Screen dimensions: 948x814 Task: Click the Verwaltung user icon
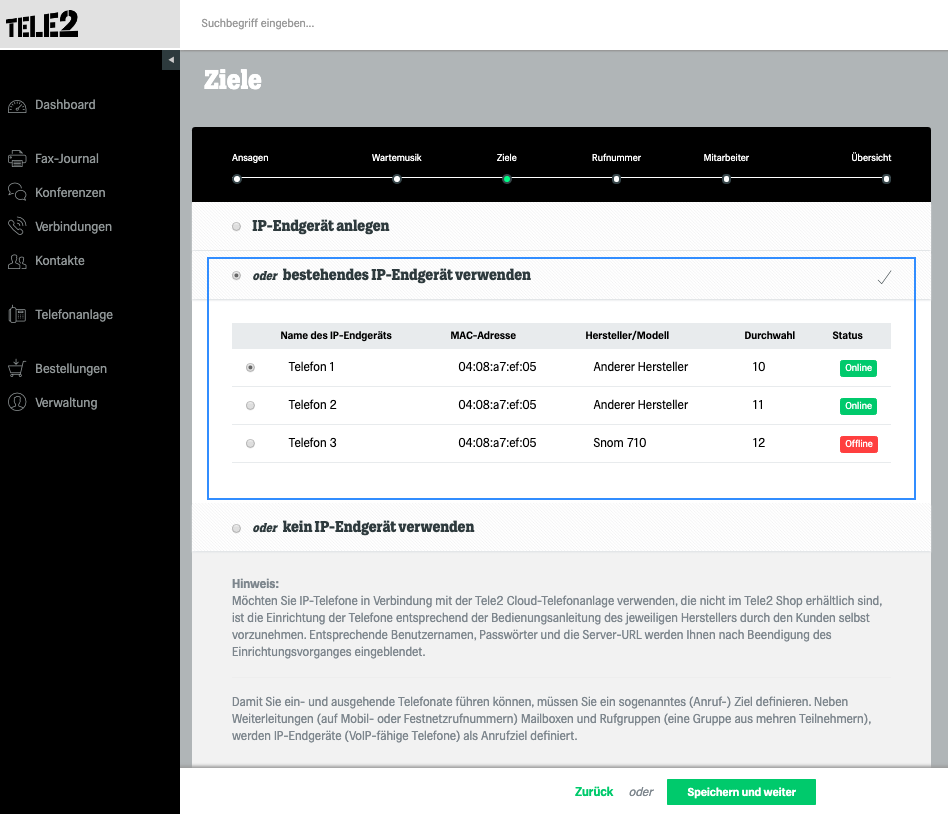coord(17,402)
